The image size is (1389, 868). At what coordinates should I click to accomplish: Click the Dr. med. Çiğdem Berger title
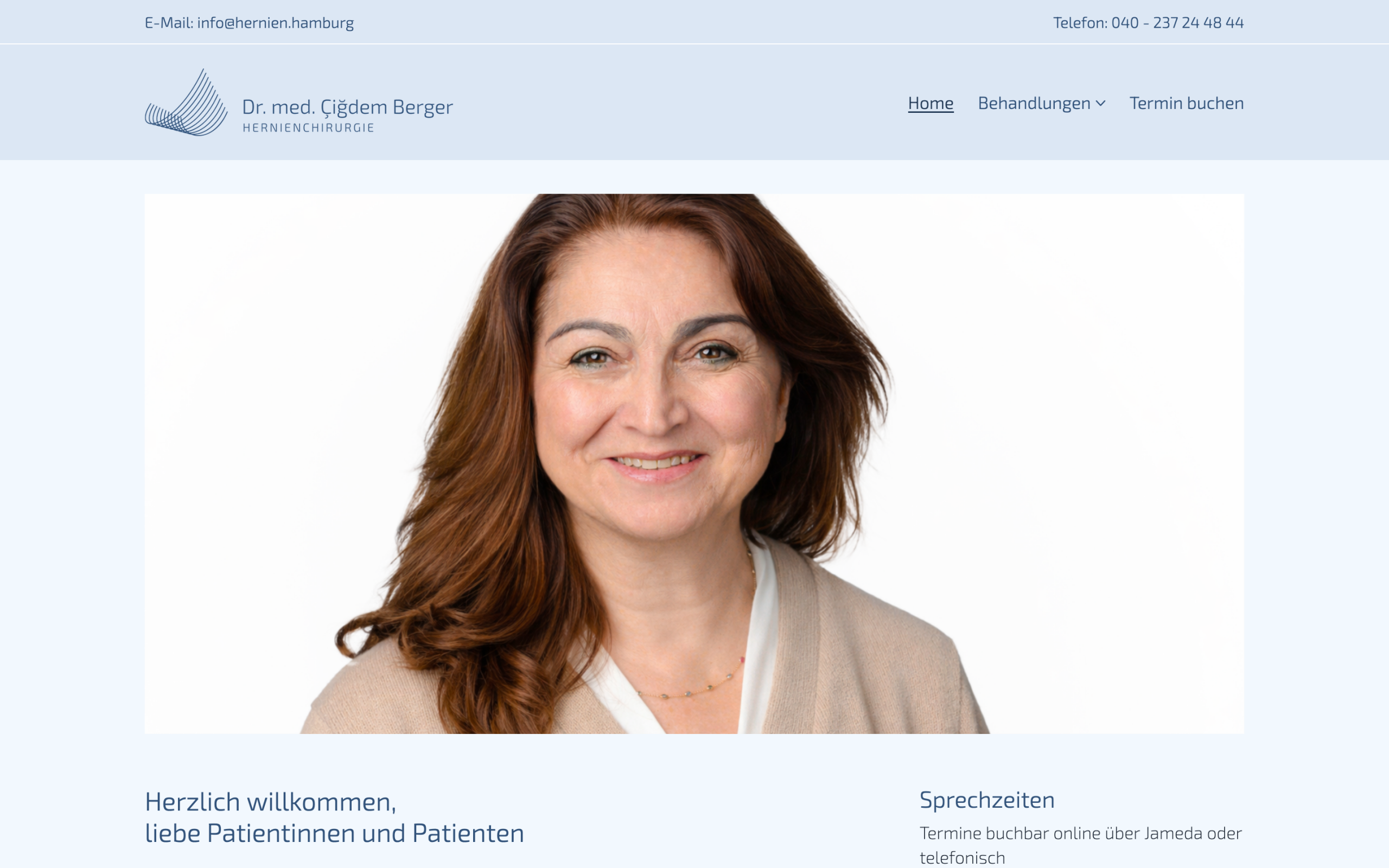tap(347, 107)
